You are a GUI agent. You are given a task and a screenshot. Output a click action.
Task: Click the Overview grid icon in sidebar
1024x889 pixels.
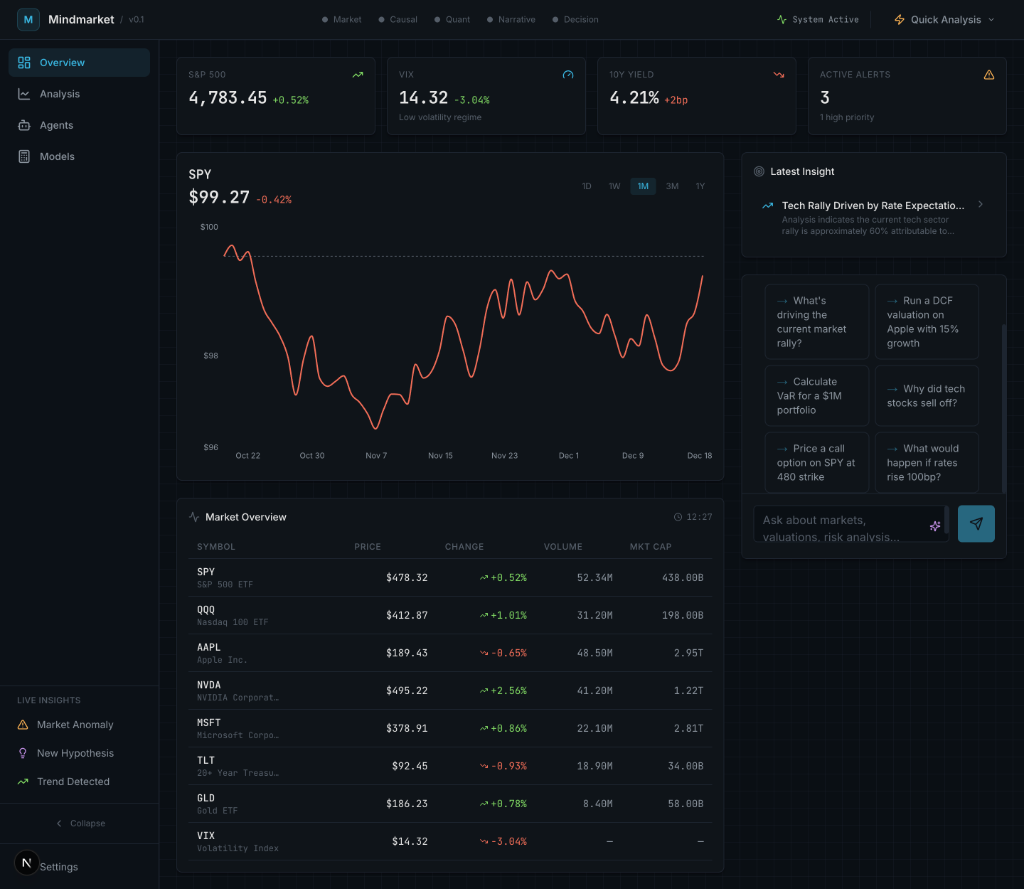point(24,63)
